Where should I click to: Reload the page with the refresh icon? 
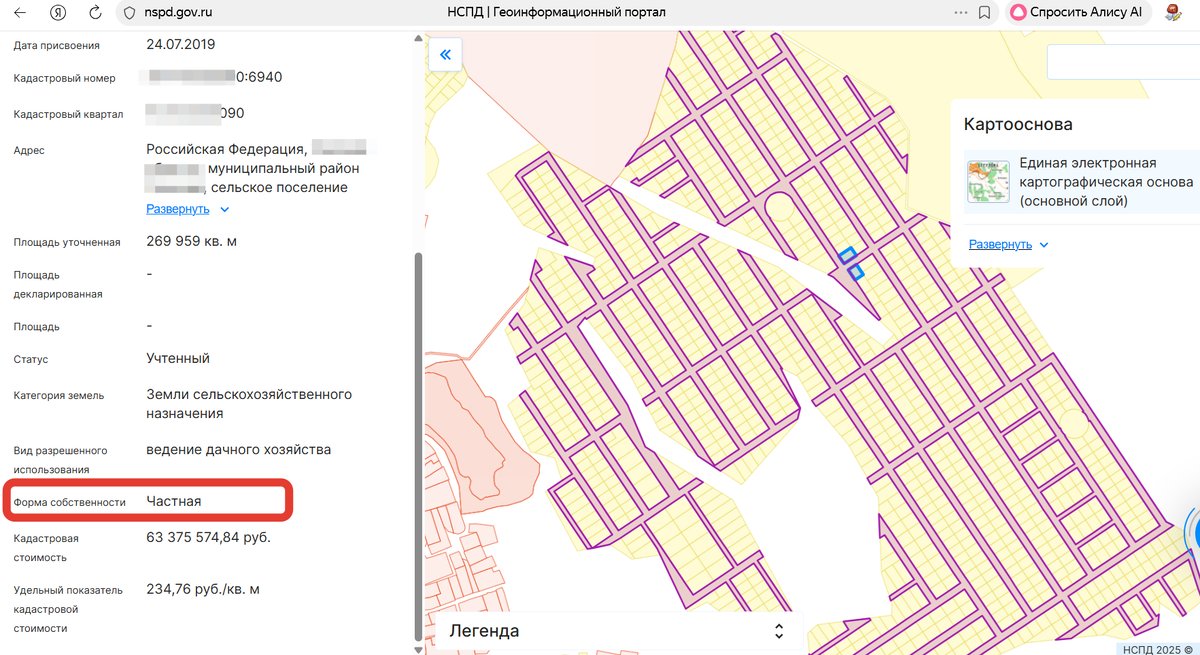[x=94, y=12]
